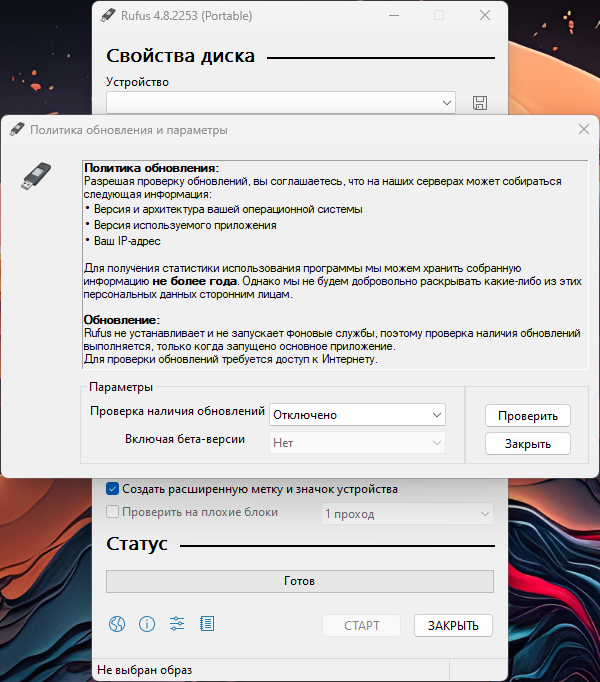Image resolution: width=600 pixels, height=682 pixels.
Task: Close the update policy dialog with X
Action: coord(584,129)
